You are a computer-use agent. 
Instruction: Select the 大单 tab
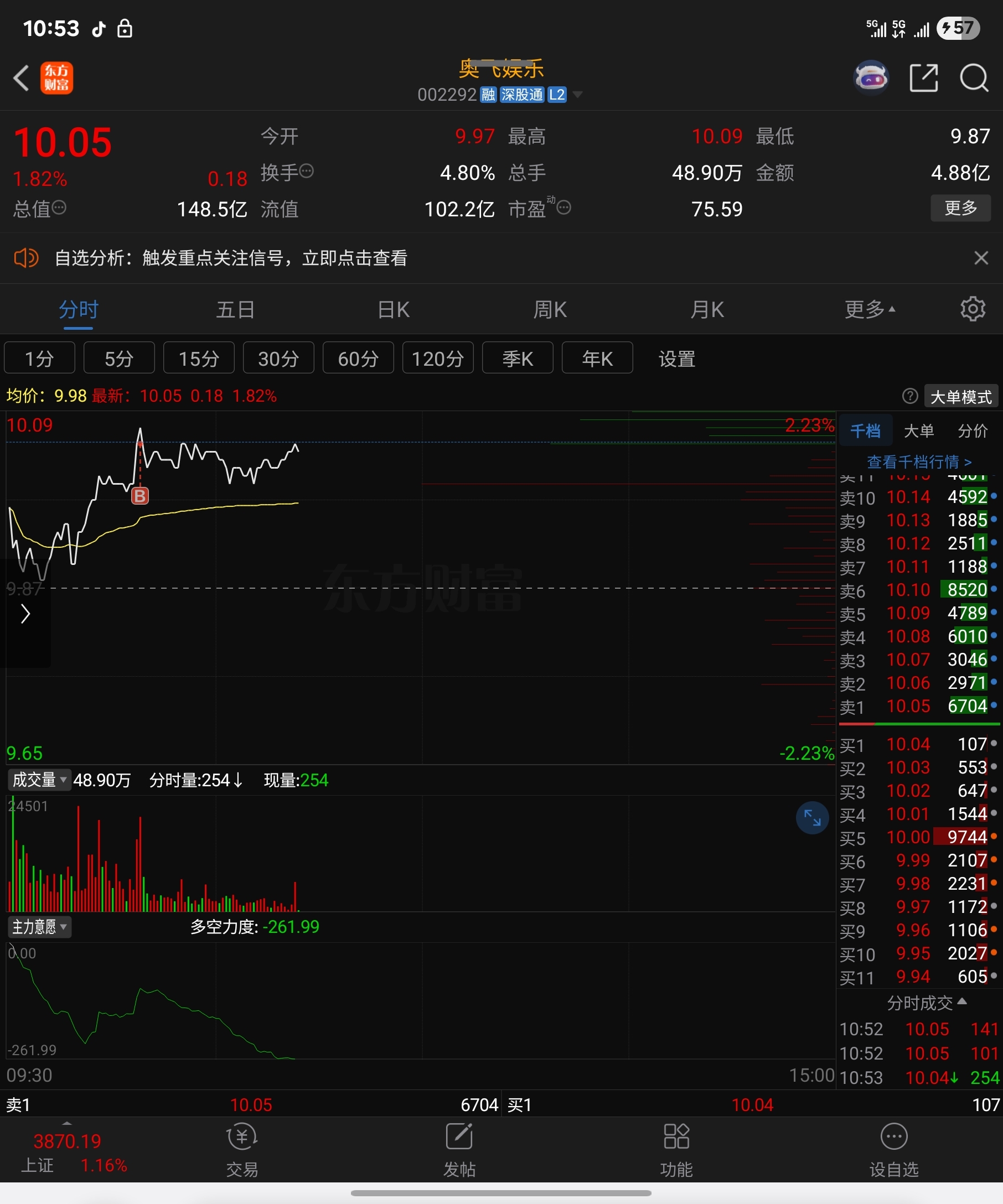pos(919,430)
